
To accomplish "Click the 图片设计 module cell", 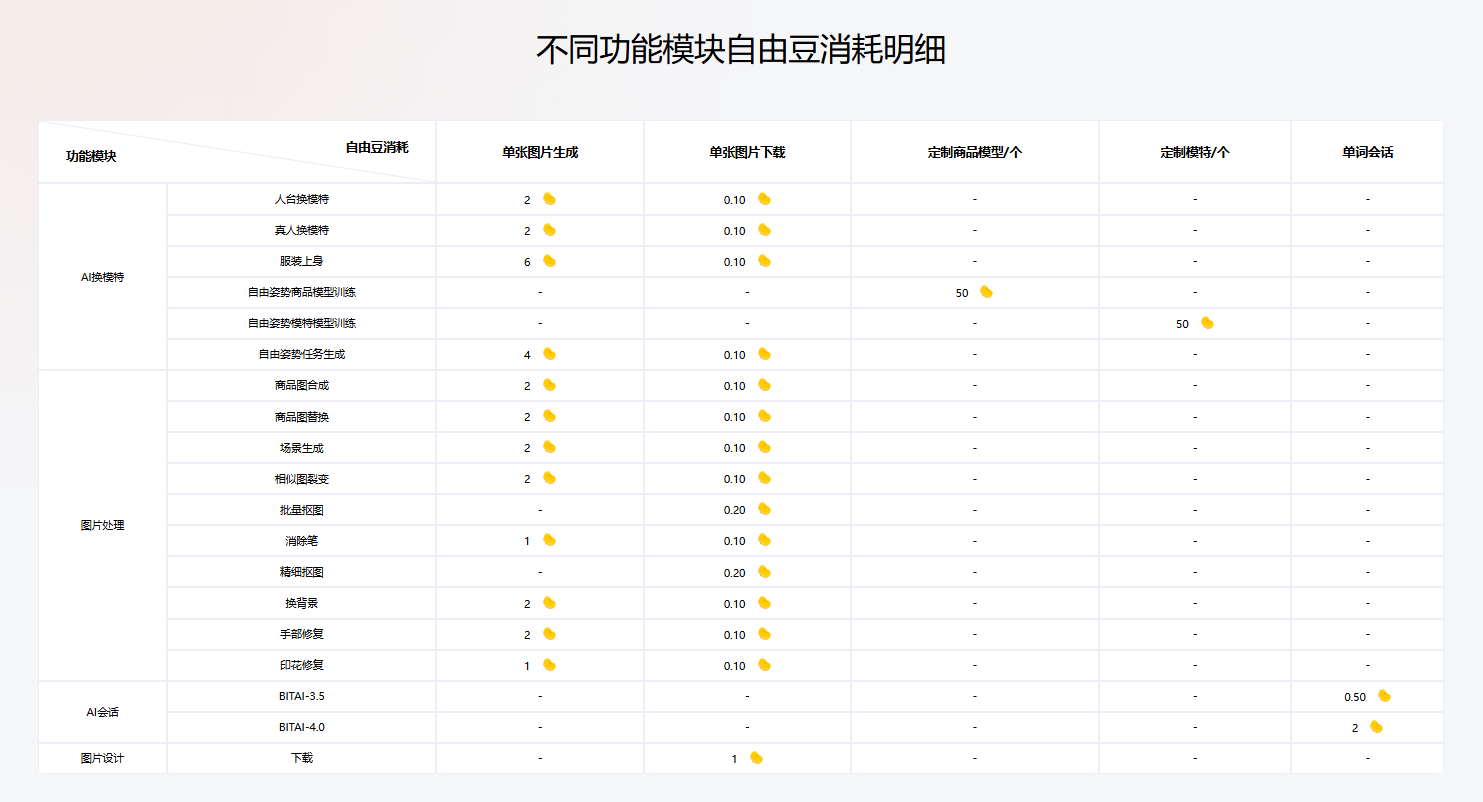I will pos(103,758).
